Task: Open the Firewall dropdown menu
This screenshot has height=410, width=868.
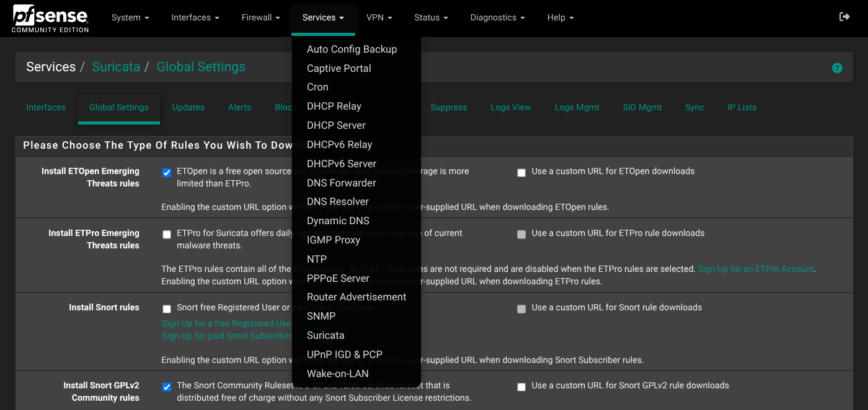Action: coord(260,18)
